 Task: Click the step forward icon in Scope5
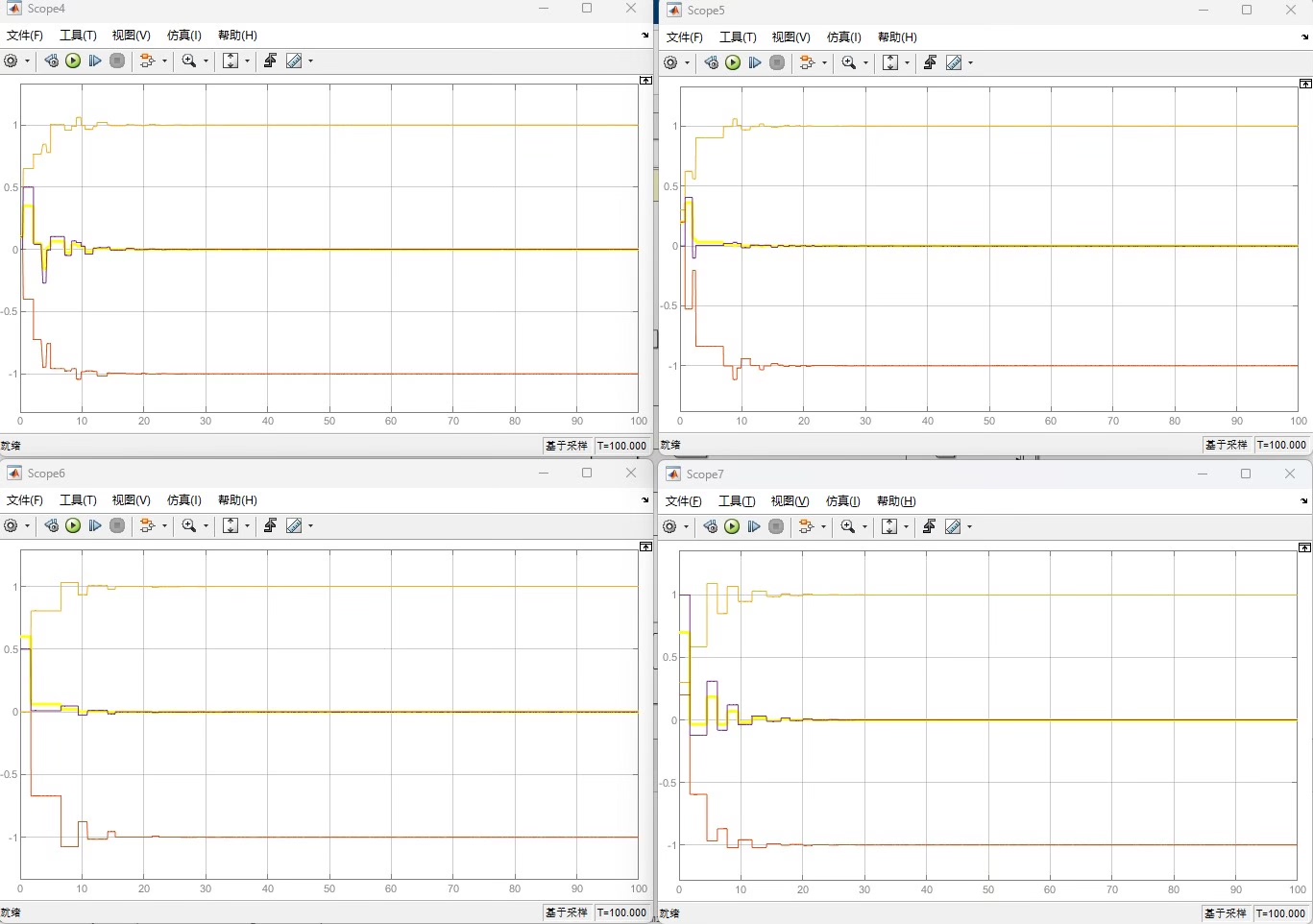(x=755, y=62)
